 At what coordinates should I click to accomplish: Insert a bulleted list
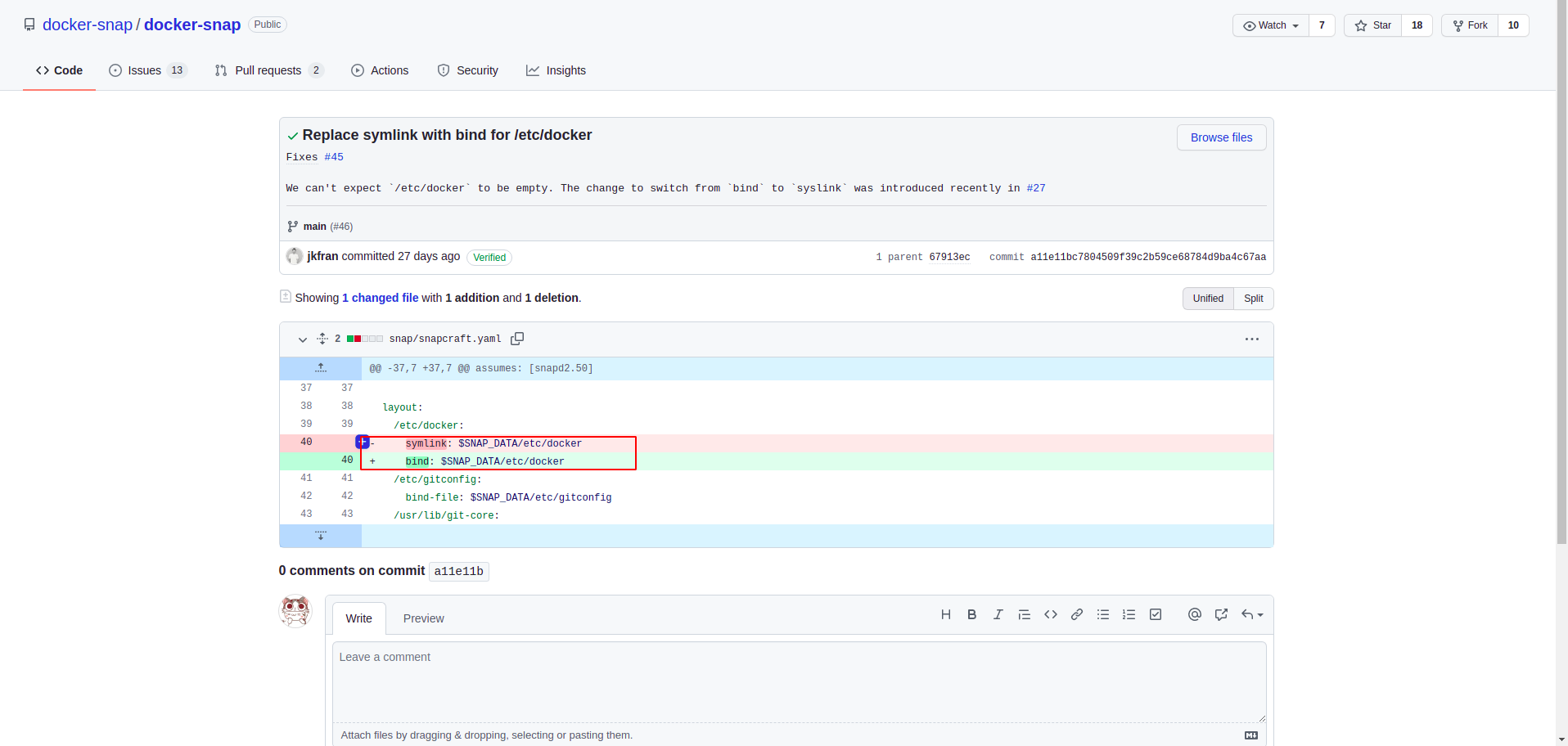pos(1103,614)
